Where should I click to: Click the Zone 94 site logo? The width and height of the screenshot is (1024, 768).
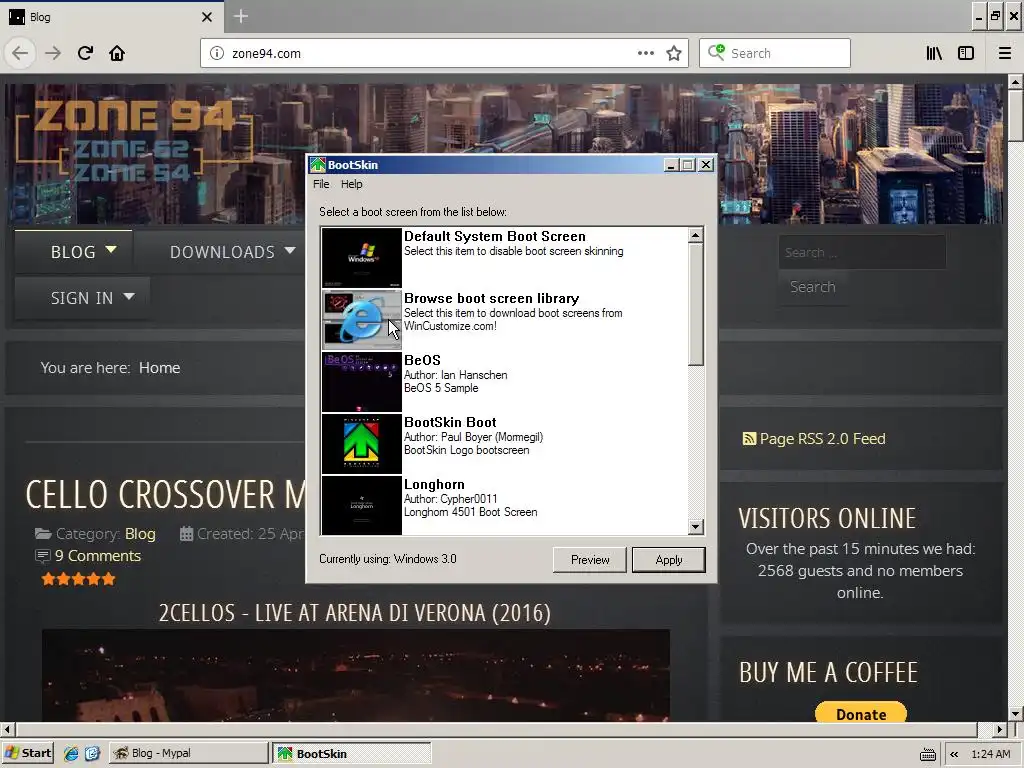pyautogui.click(x=134, y=138)
